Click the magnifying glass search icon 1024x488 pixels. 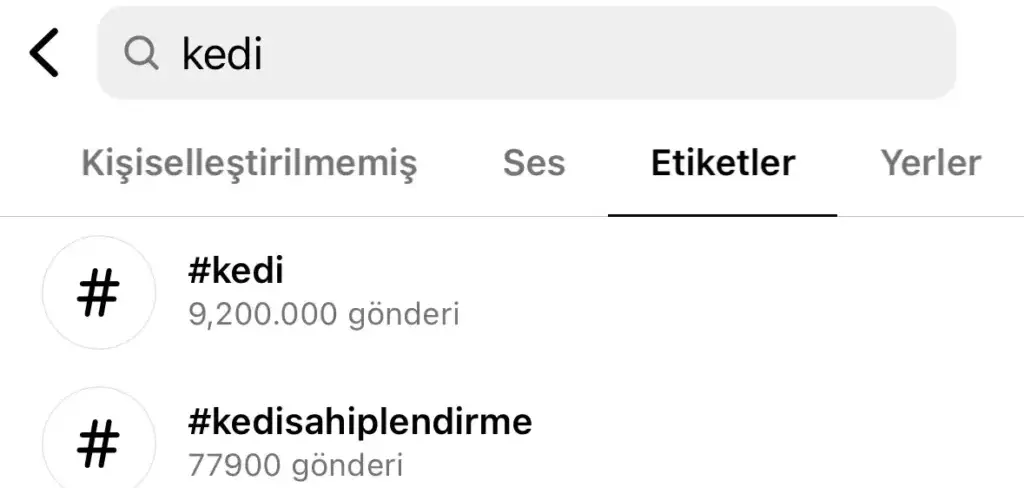click(x=142, y=53)
